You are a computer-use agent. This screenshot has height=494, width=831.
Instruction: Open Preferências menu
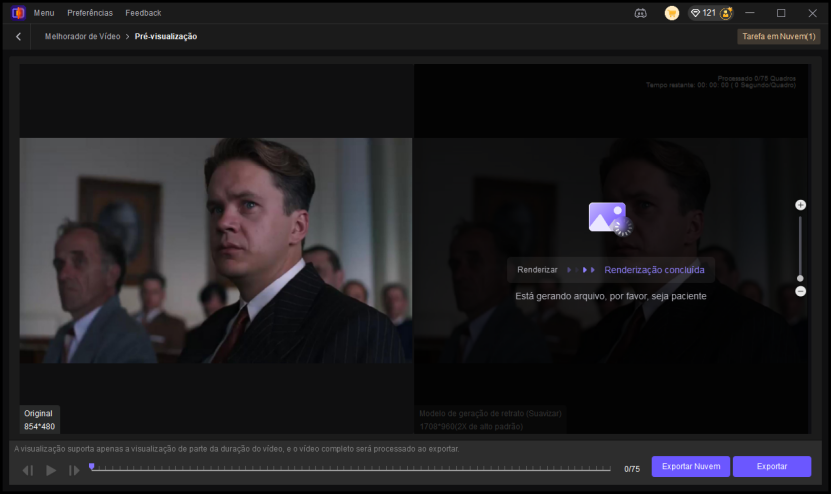click(90, 13)
